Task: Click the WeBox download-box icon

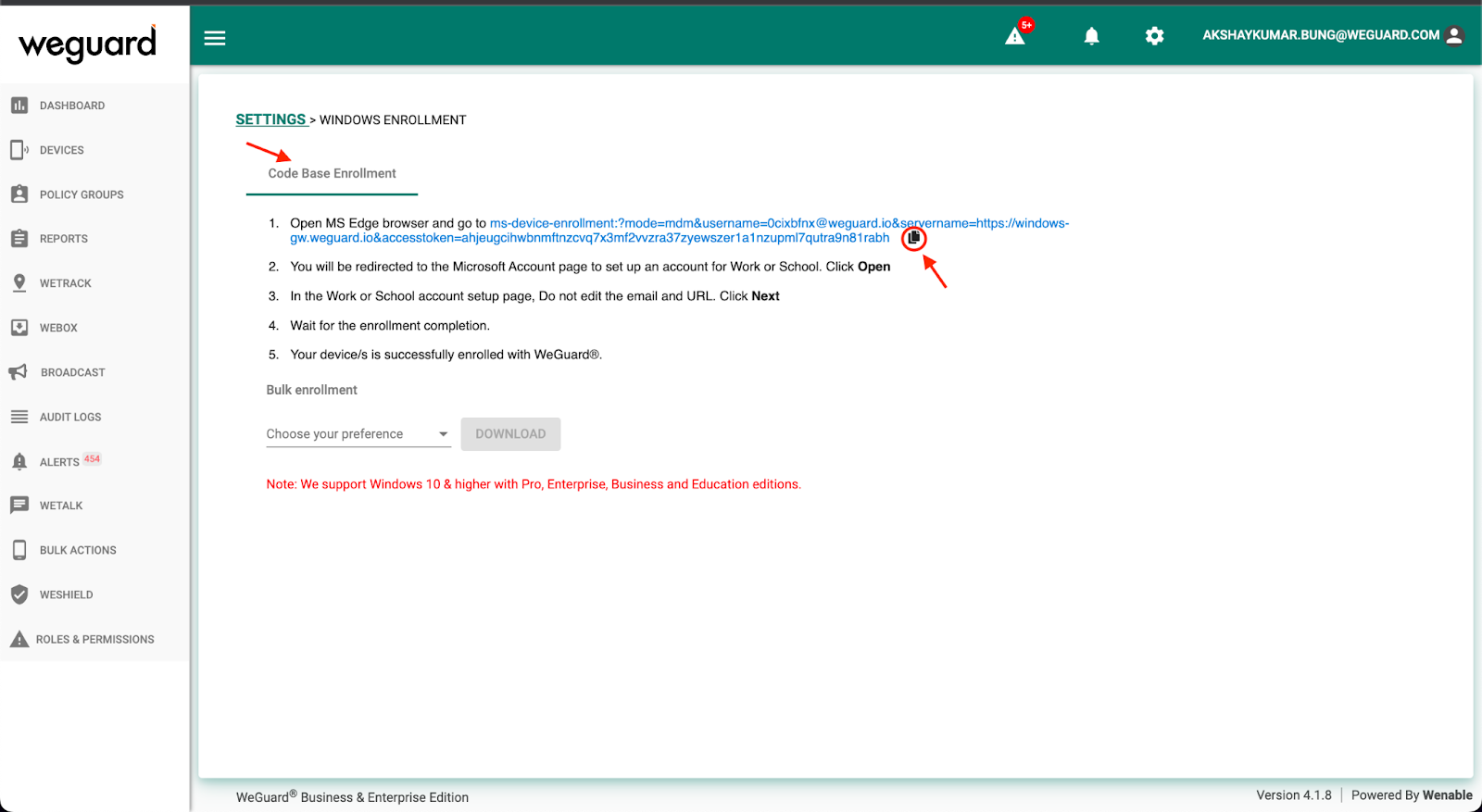Action: [x=19, y=328]
